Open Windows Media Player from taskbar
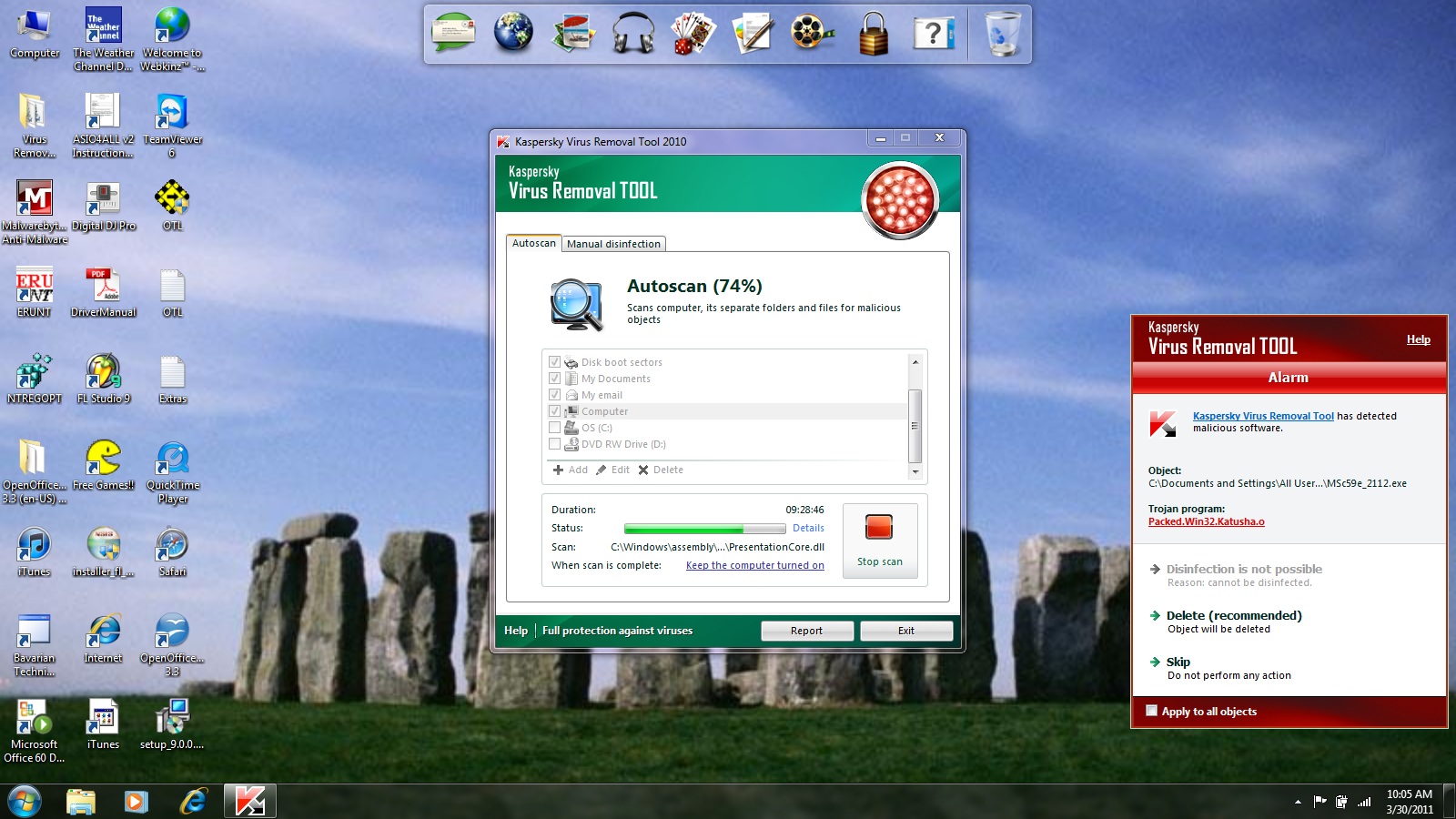The image size is (1456, 819). pos(136,802)
